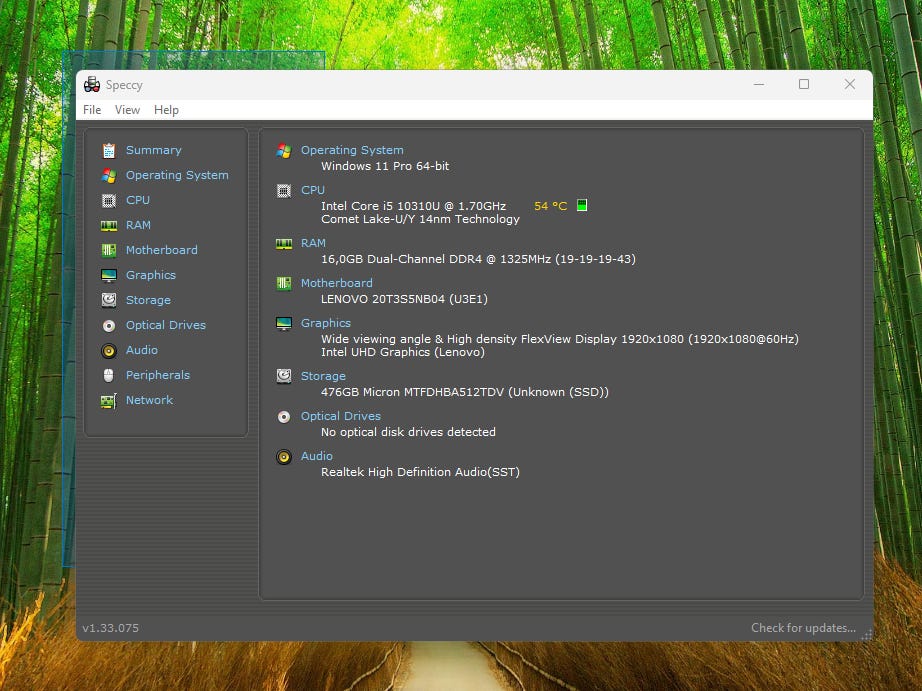This screenshot has width=922, height=691.
Task: Select the Storage drive icon in sidebar
Action: click(109, 300)
